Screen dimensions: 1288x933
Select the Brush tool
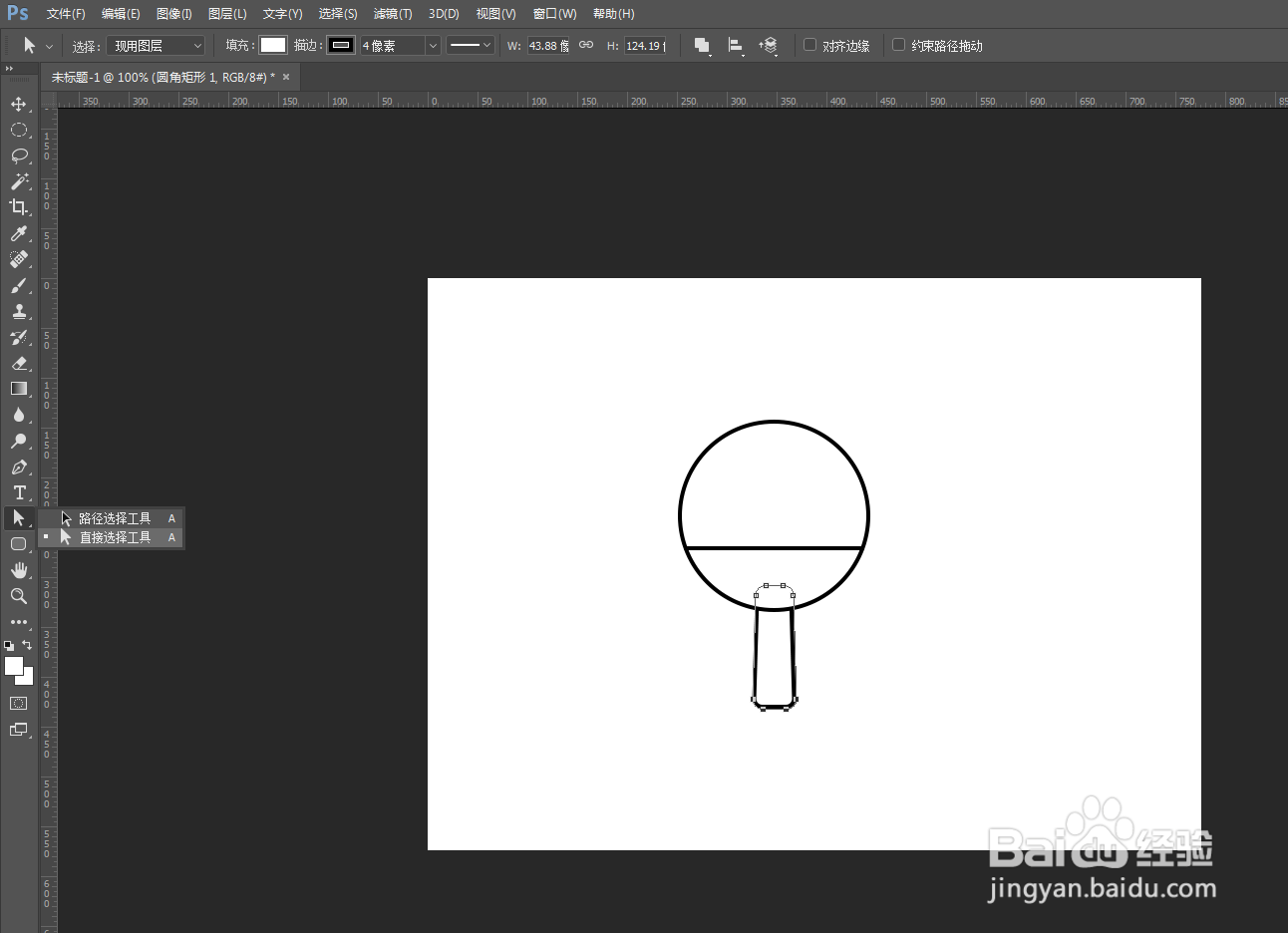(x=18, y=285)
